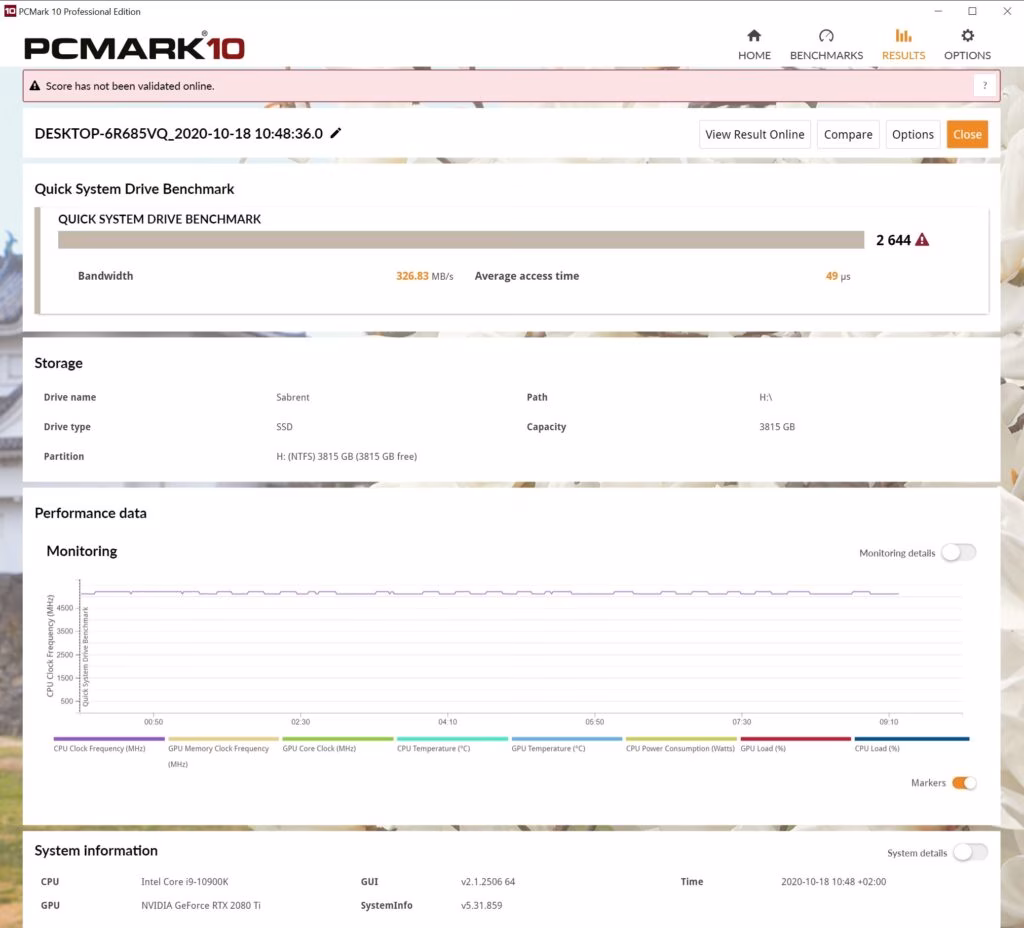Click average access time value 49 µs
This screenshot has height=928, width=1024.
[x=838, y=276]
